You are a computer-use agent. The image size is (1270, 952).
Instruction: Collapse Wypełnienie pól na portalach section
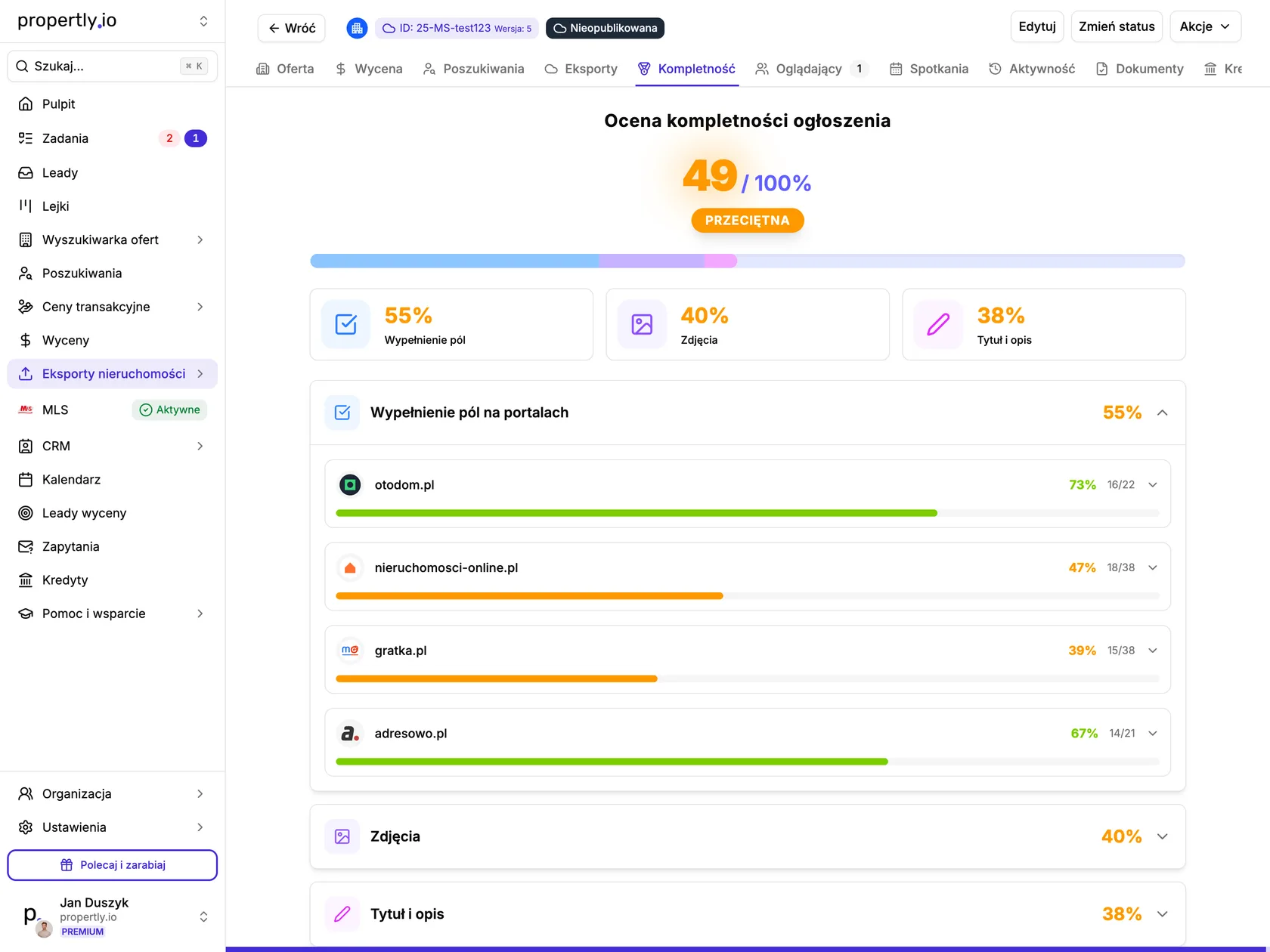pos(1163,413)
